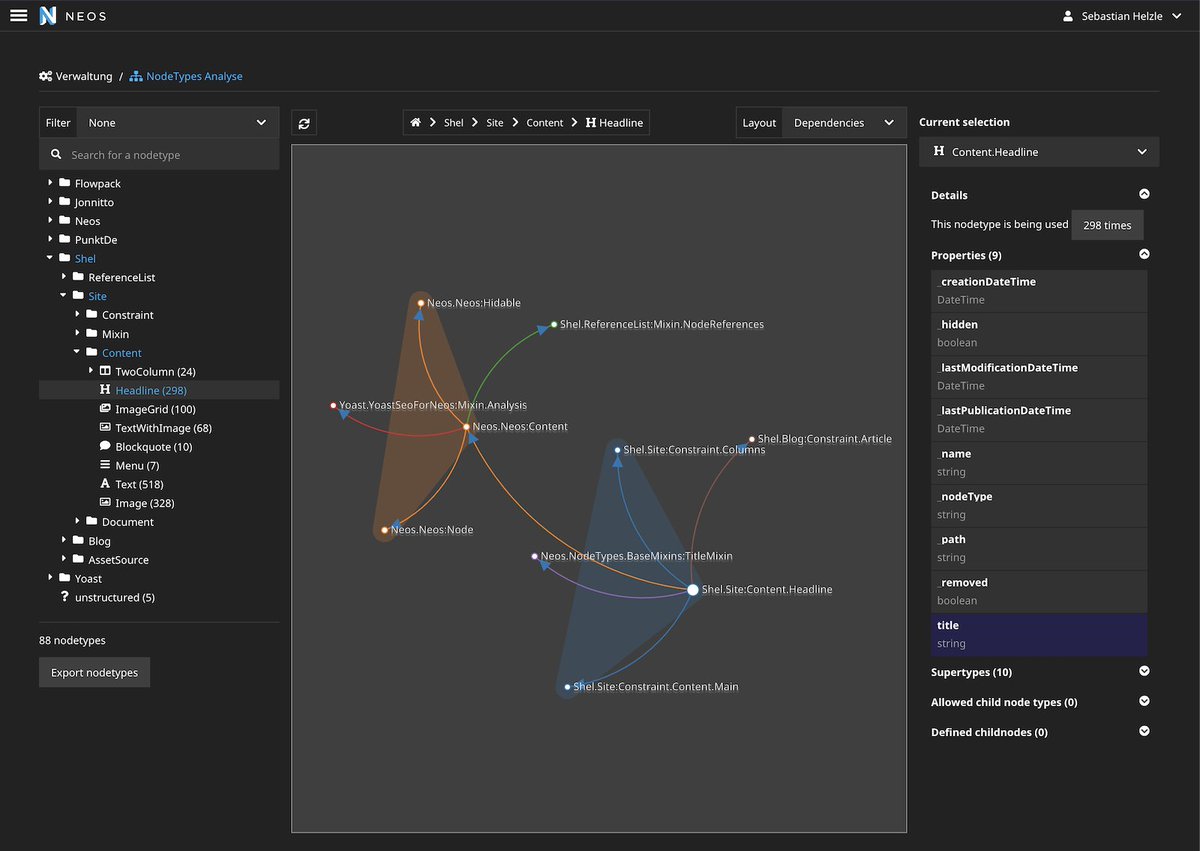Click Shel.Site:Constraint.Columns graph node

tap(618, 450)
